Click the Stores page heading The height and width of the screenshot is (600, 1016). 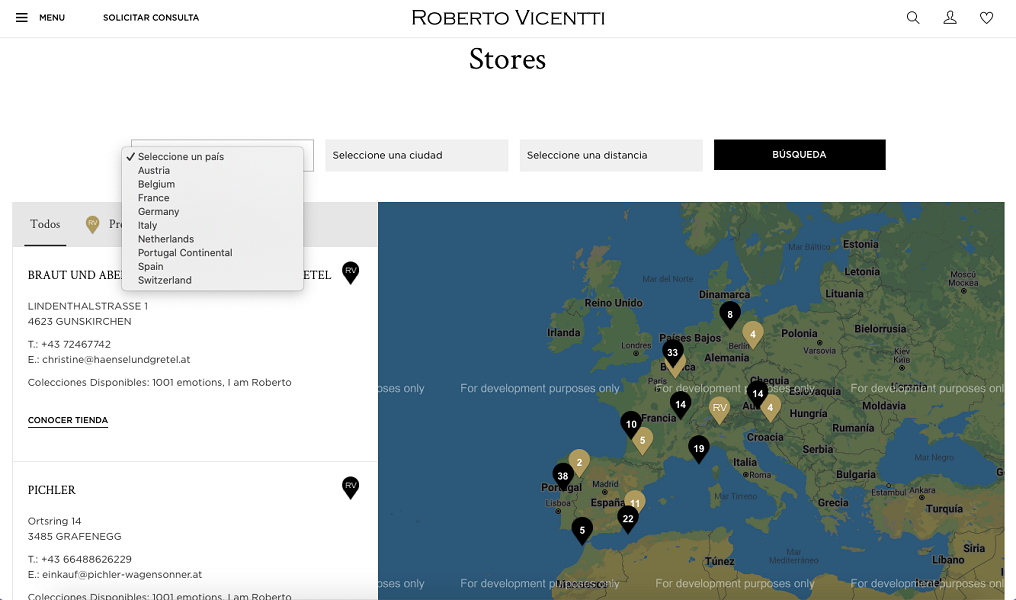507,59
